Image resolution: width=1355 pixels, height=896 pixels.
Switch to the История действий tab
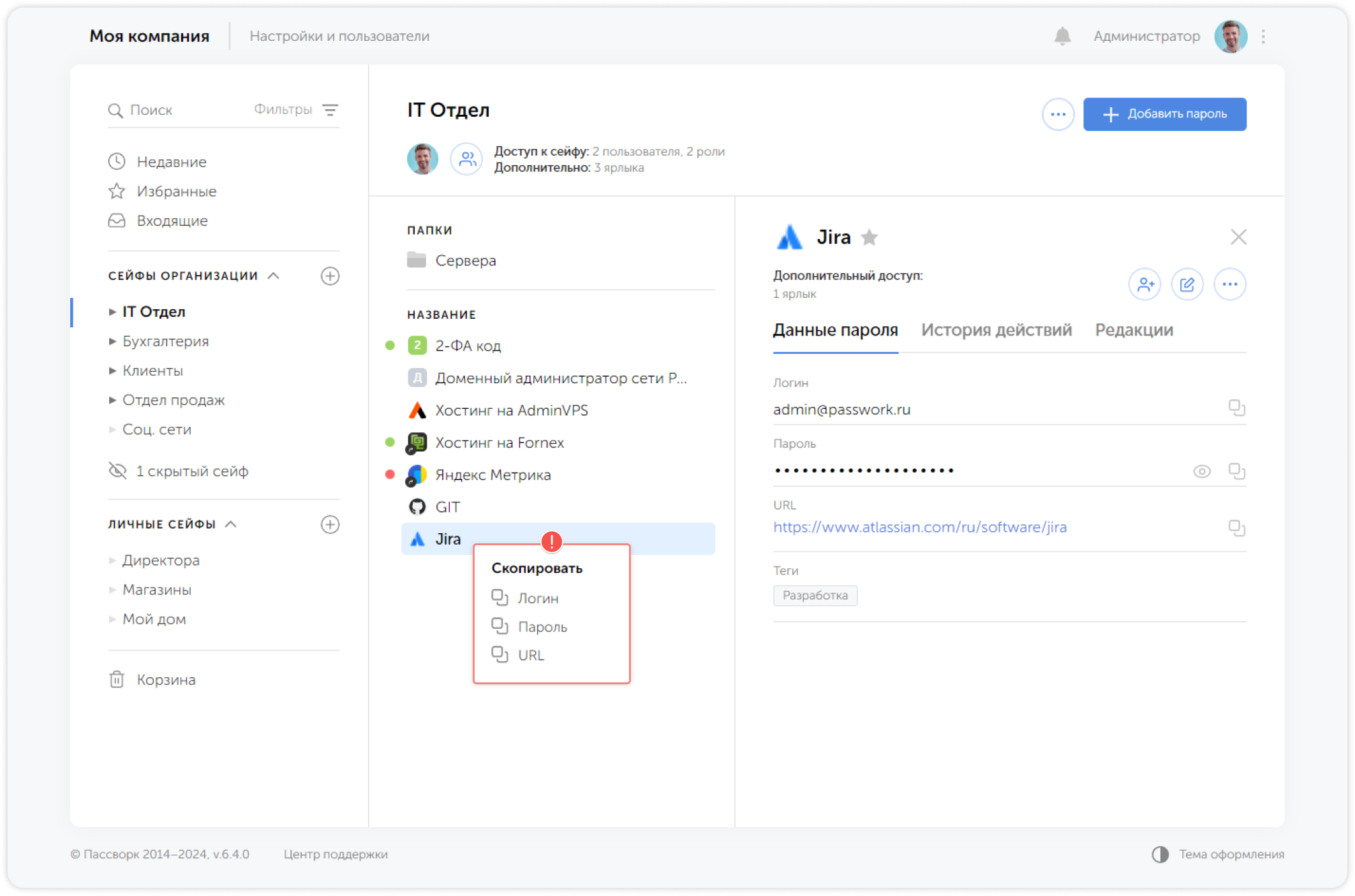tap(996, 330)
